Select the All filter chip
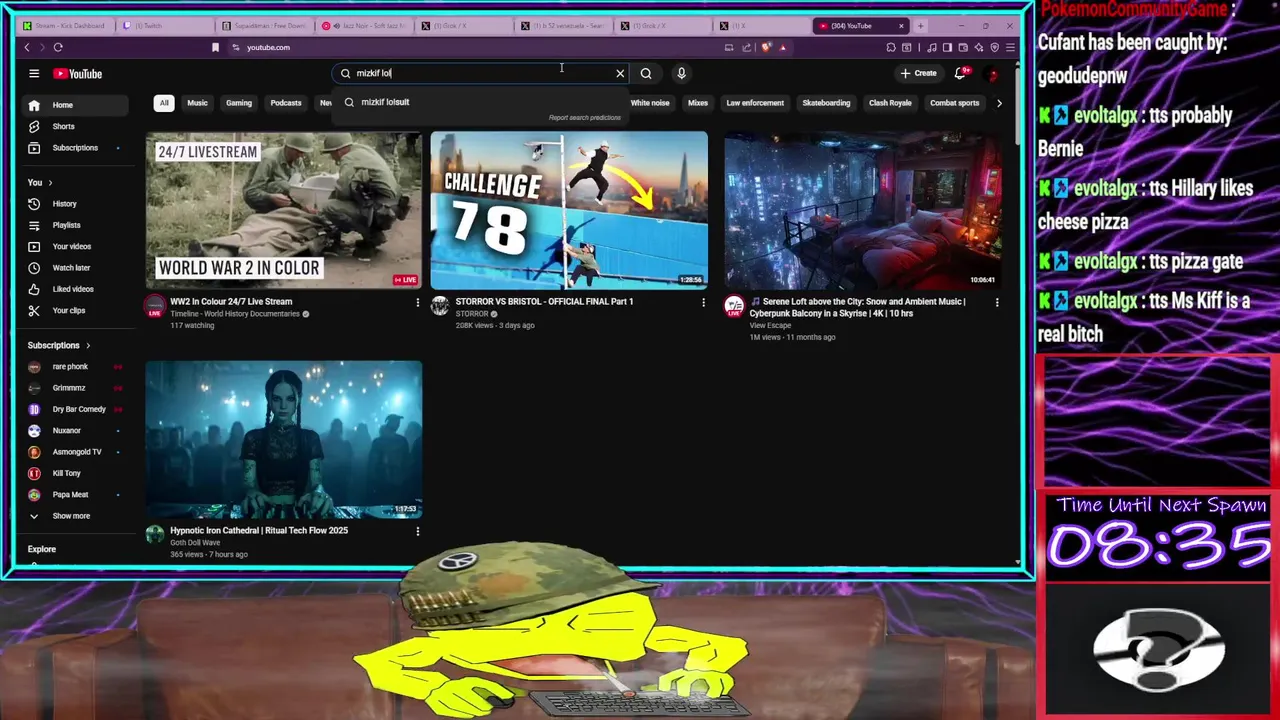 coord(164,103)
